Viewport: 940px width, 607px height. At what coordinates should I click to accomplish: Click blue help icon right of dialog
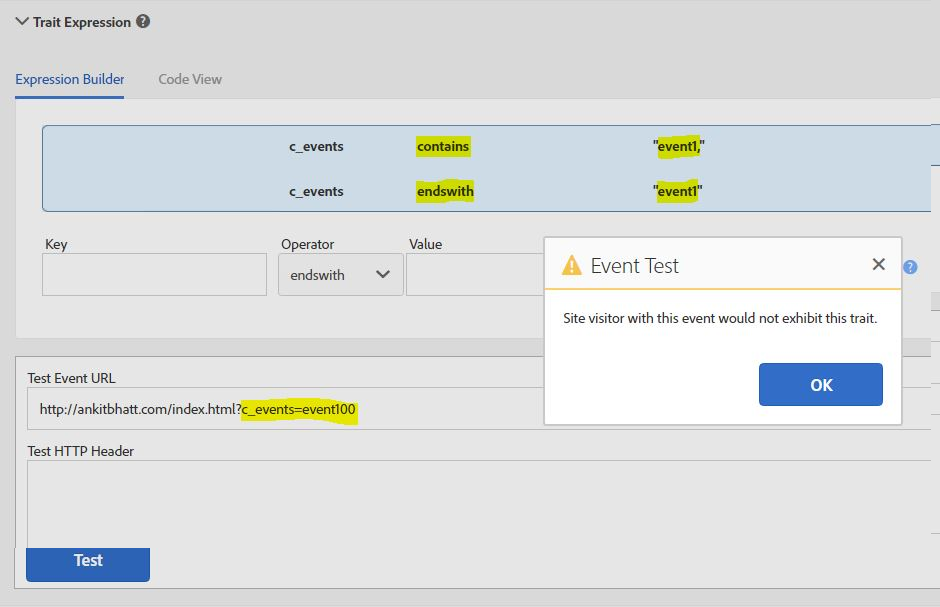pos(910,267)
